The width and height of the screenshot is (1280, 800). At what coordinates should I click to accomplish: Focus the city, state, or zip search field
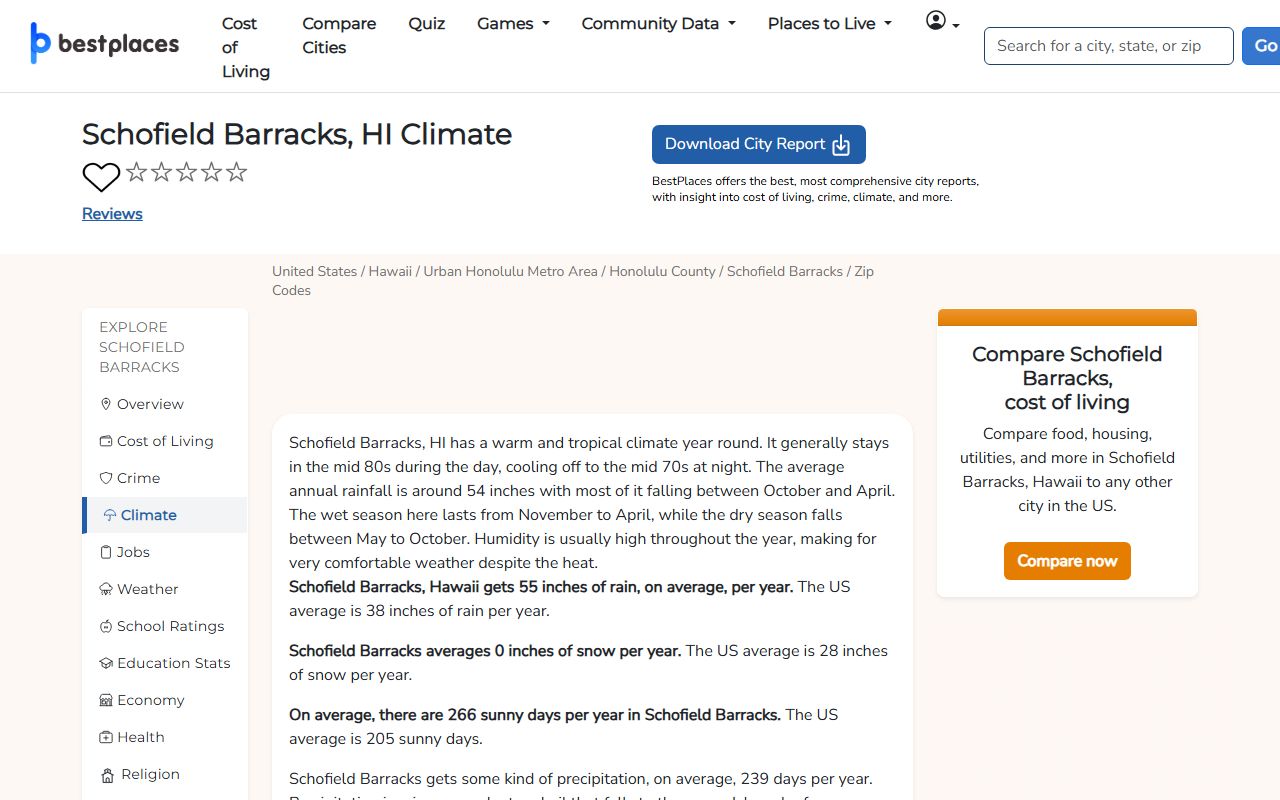pos(1109,46)
